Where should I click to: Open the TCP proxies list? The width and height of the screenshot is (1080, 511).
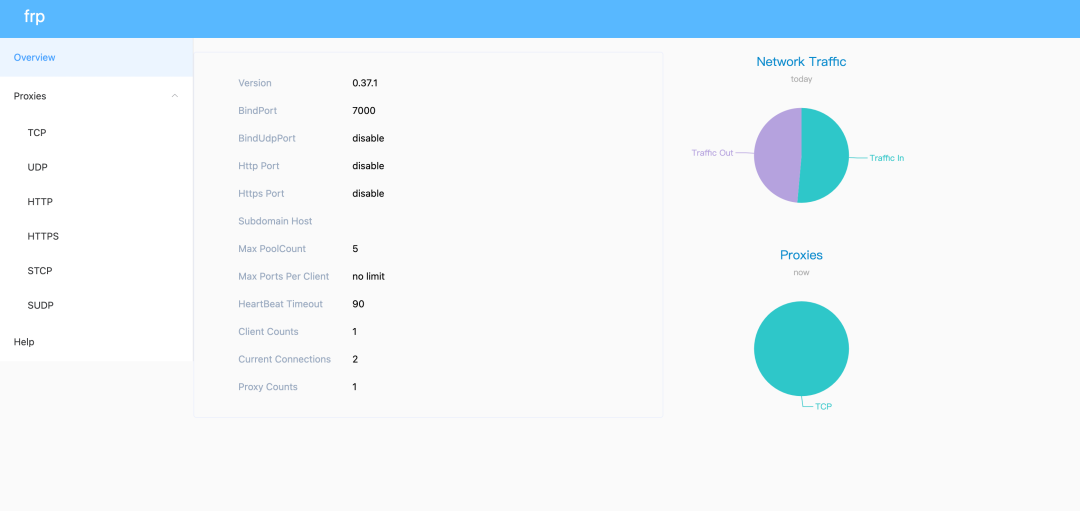(x=37, y=133)
